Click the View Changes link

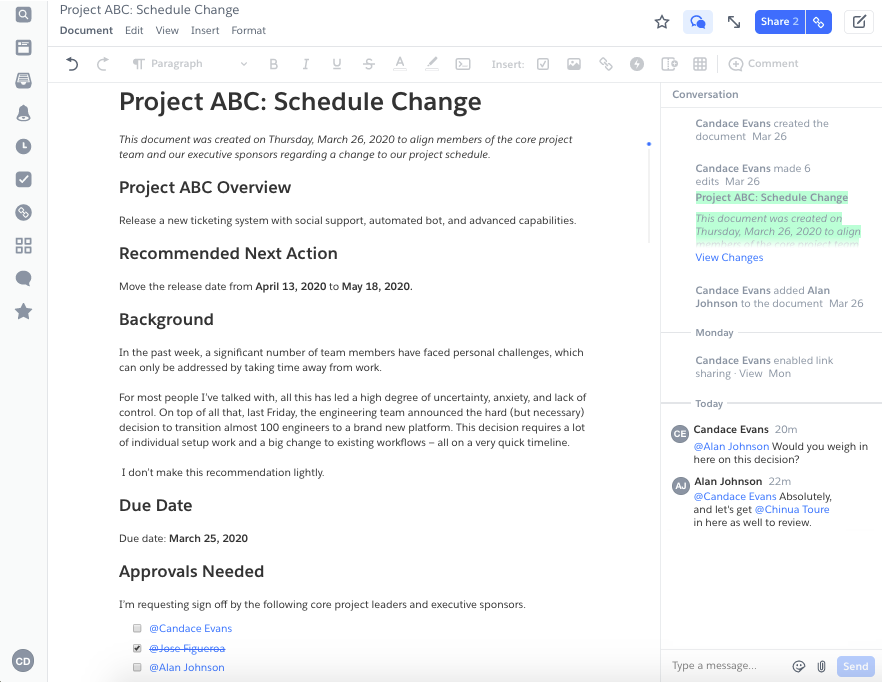[729, 257]
